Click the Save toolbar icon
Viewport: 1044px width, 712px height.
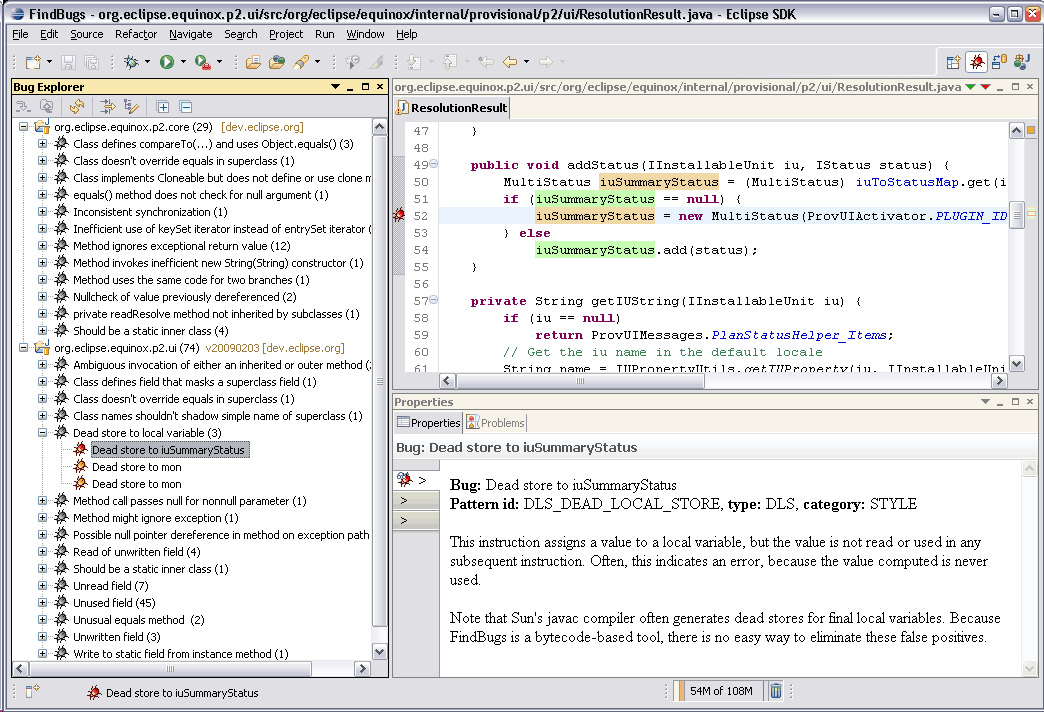[68, 62]
